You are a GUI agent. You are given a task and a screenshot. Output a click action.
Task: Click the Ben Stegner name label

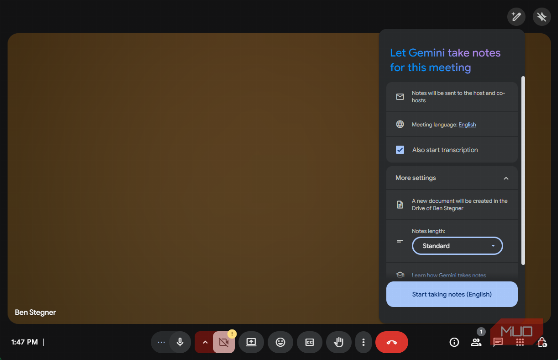click(x=35, y=312)
